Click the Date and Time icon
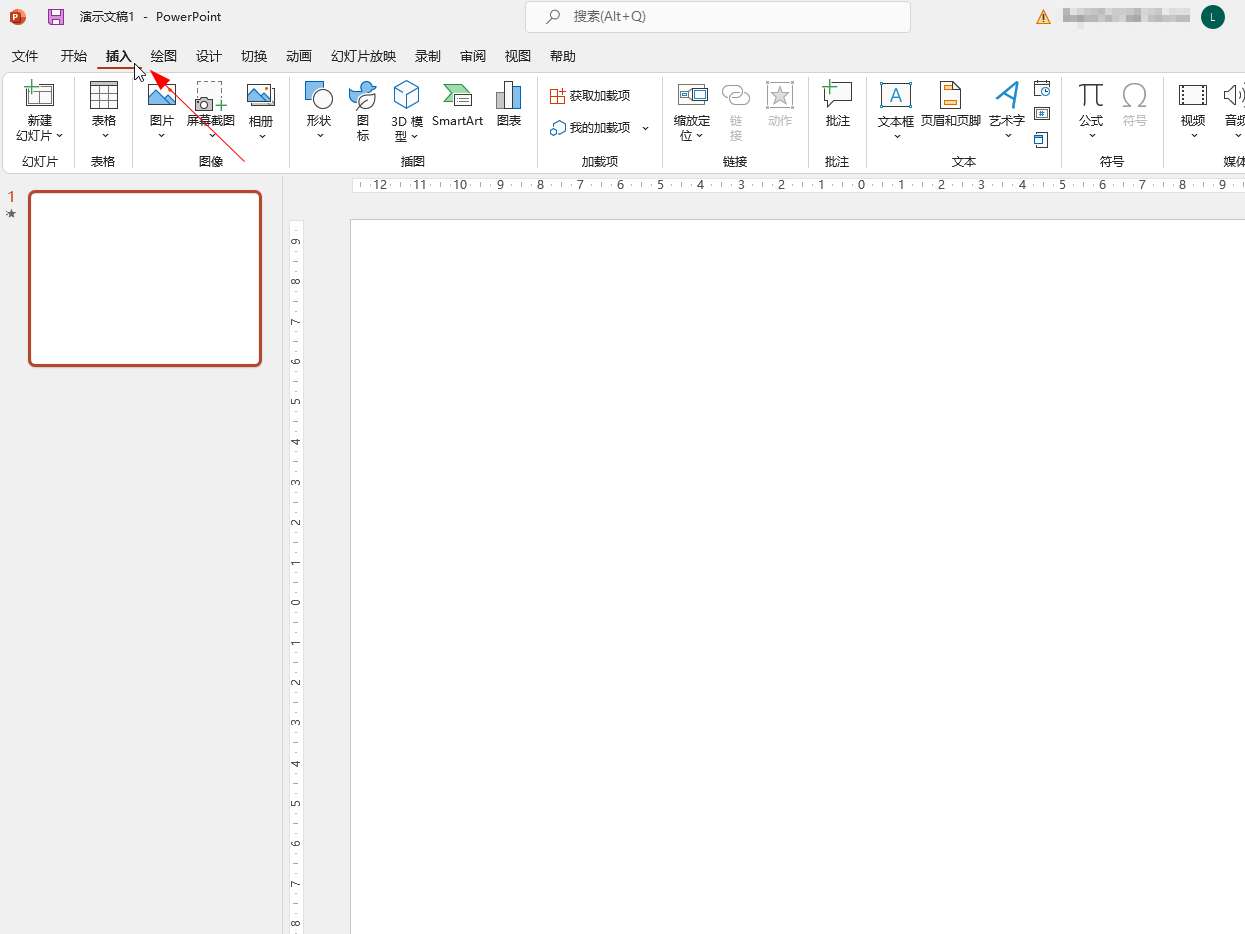Image resolution: width=1245 pixels, height=934 pixels. click(1042, 89)
